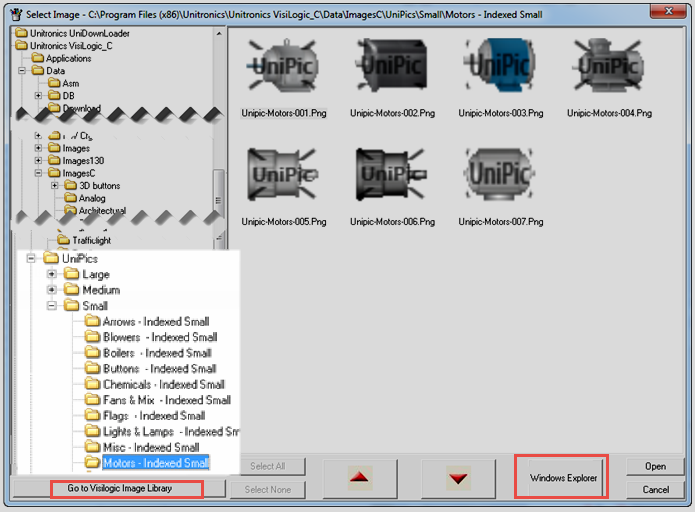Select the Unipic-Motors-001 motor thumbnail
The image size is (695, 512).
coord(283,65)
